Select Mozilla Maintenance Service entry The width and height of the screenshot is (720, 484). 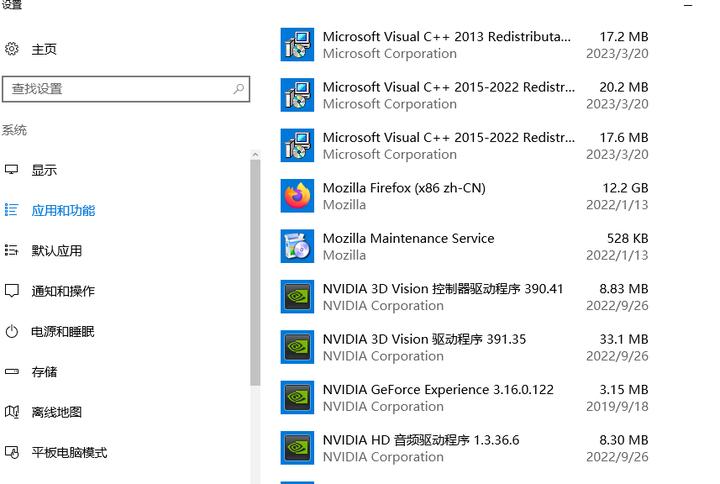[464, 246]
